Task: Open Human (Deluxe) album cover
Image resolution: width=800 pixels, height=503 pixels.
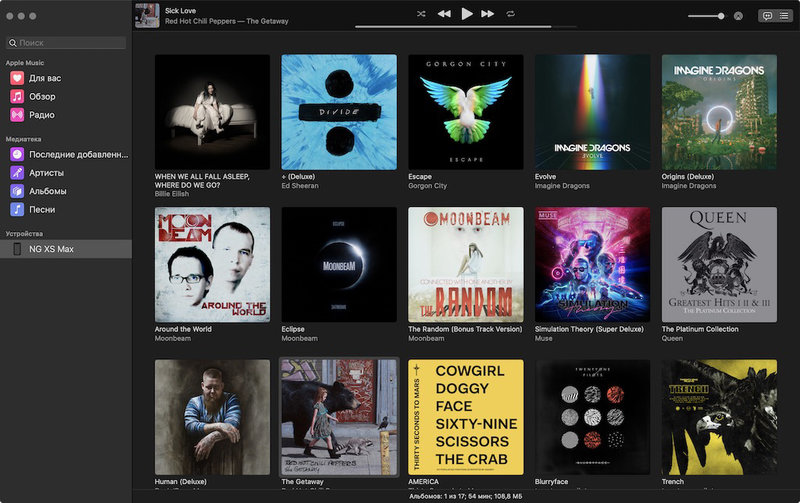Action: [x=212, y=417]
